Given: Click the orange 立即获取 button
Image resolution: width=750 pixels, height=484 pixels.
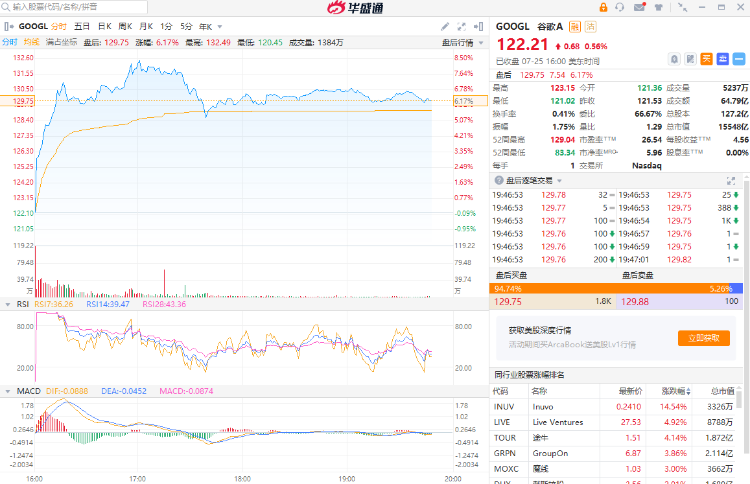Looking at the screenshot, I should click(703, 338).
